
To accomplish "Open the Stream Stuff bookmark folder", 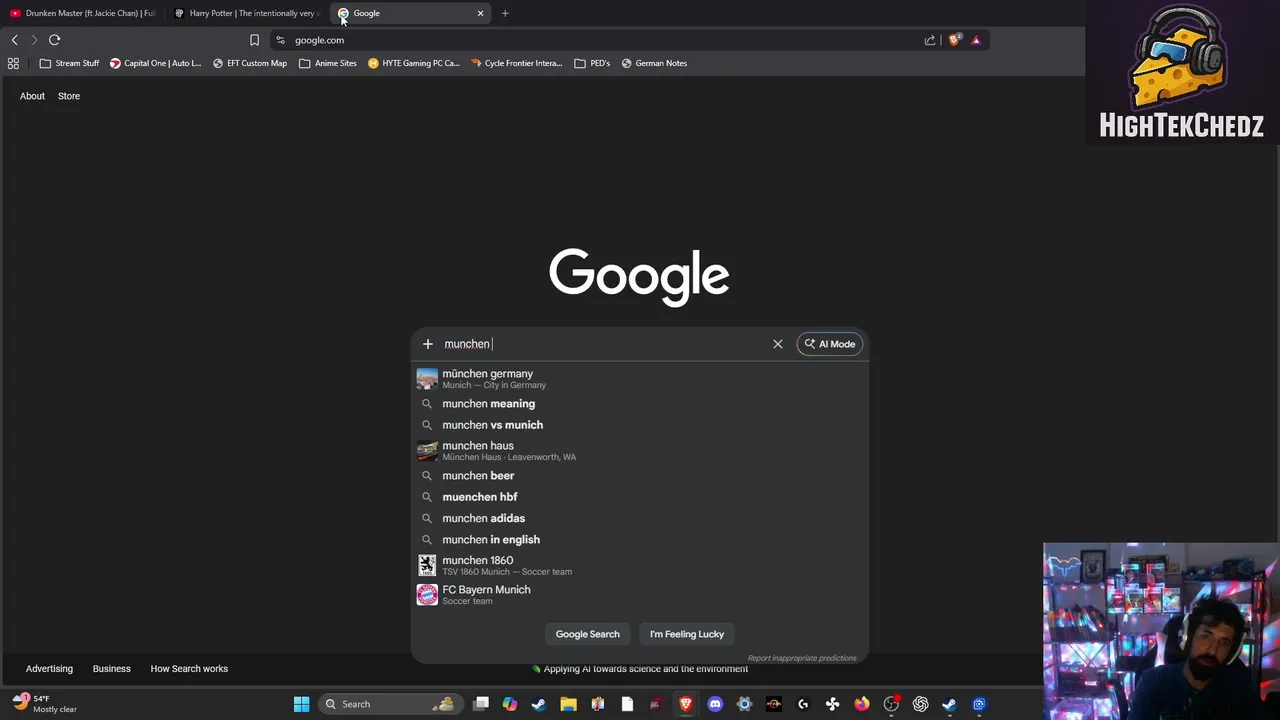I will (69, 63).
